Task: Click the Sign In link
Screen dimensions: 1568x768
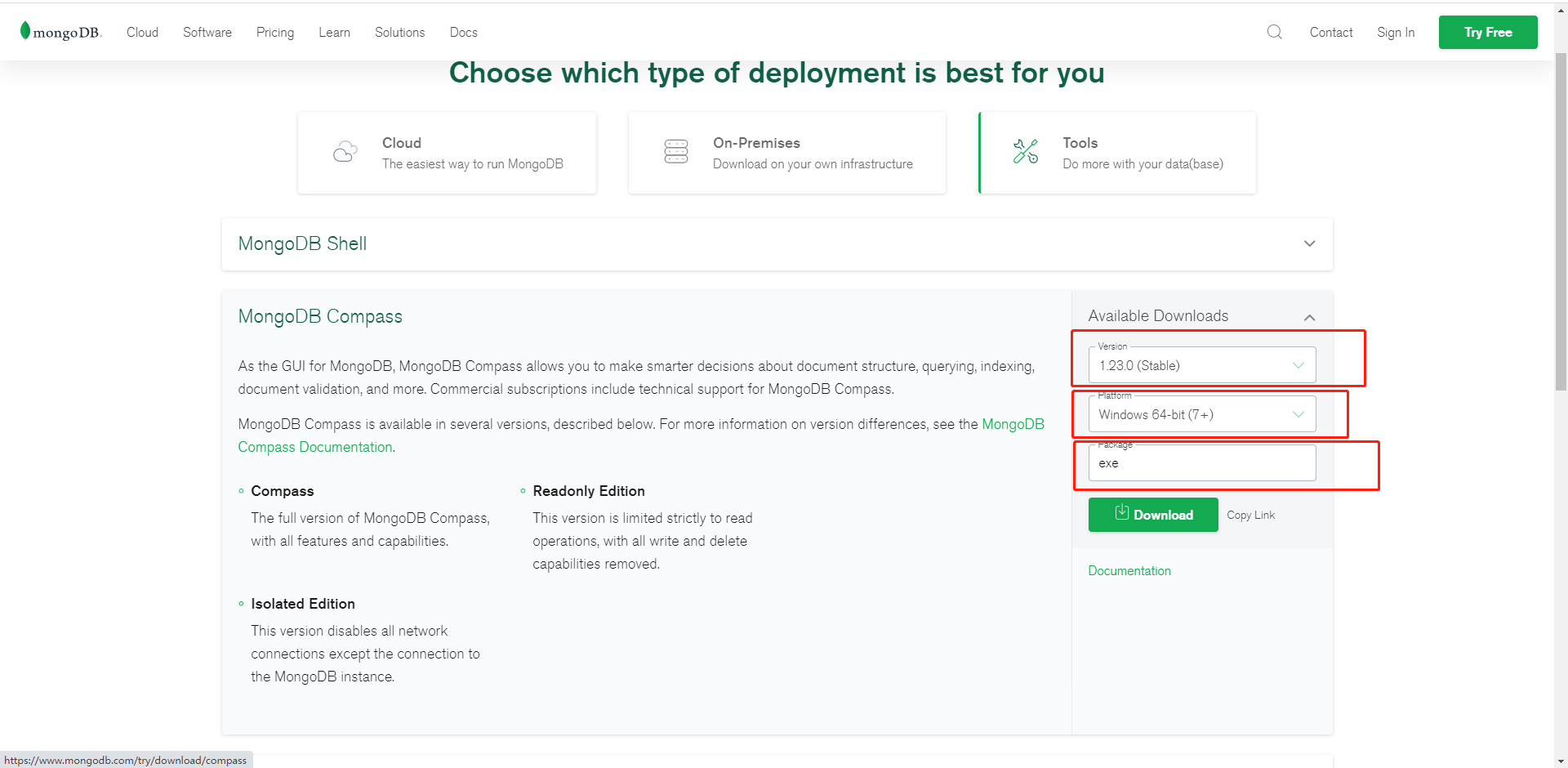Action: pos(1396,32)
